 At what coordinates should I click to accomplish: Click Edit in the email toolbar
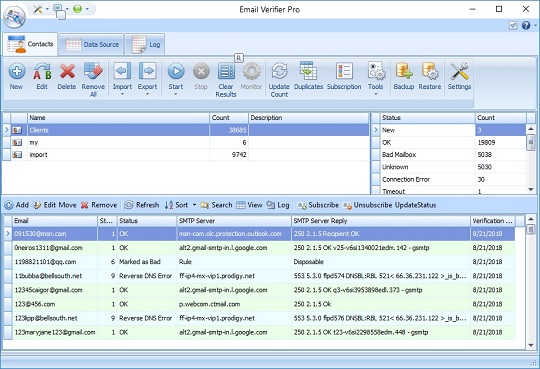pyautogui.click(x=44, y=205)
